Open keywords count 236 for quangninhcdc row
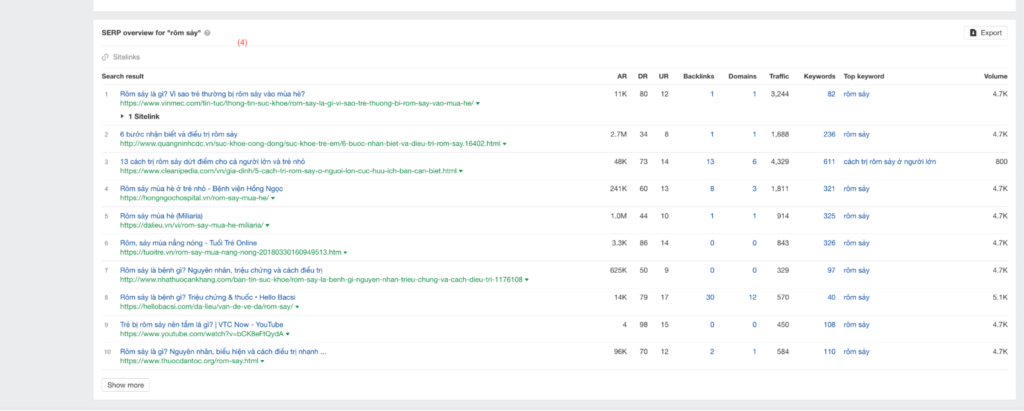 (829, 134)
